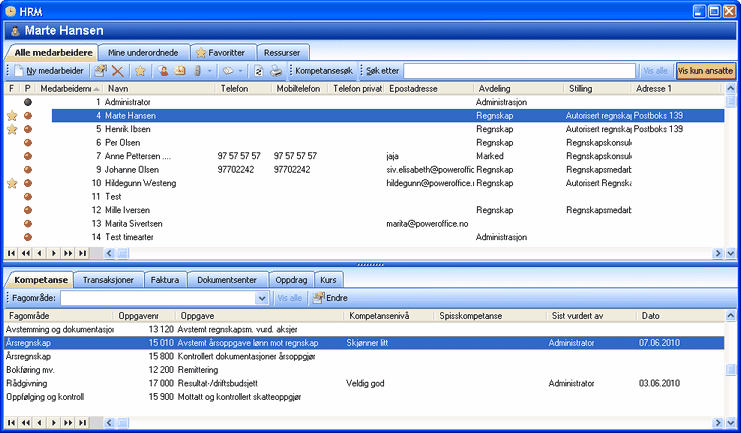Screen dimensions: 741x433
Task: Switch to the Alle medarbeidere tab
Action: [x=53, y=52]
